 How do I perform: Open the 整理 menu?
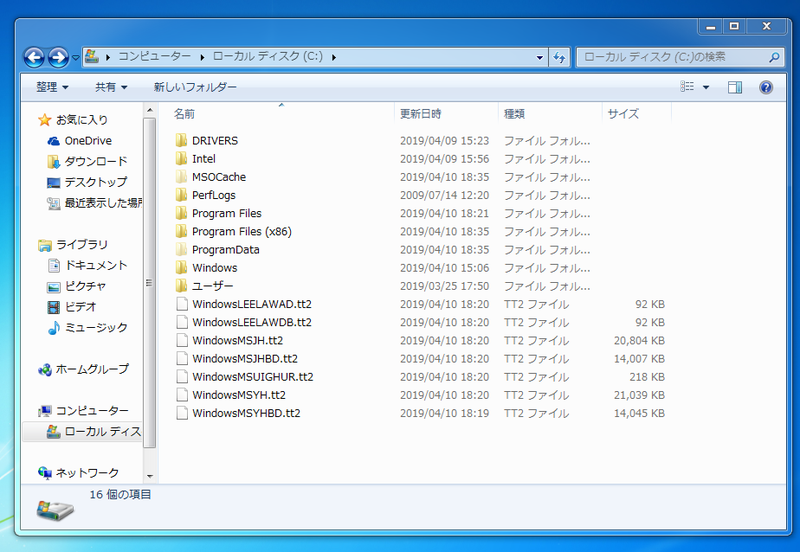[x=52, y=87]
